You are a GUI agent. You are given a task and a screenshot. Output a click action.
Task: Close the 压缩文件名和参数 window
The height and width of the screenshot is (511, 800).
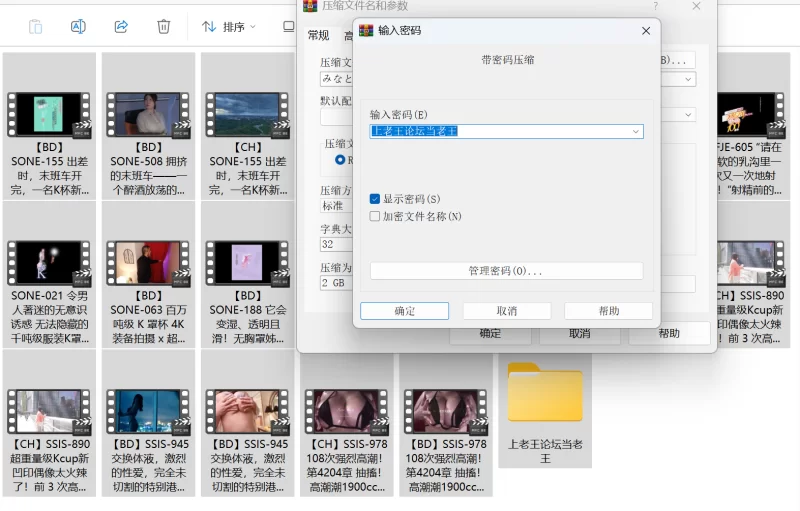coord(696,6)
